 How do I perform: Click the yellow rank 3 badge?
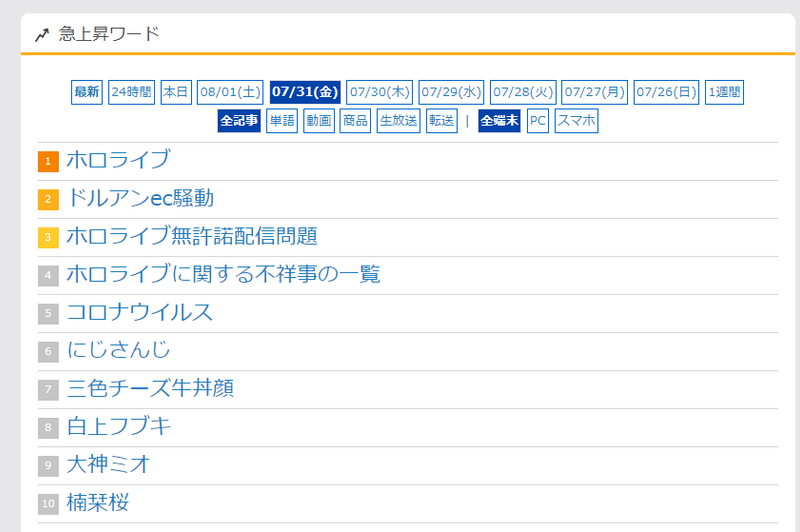point(48,238)
